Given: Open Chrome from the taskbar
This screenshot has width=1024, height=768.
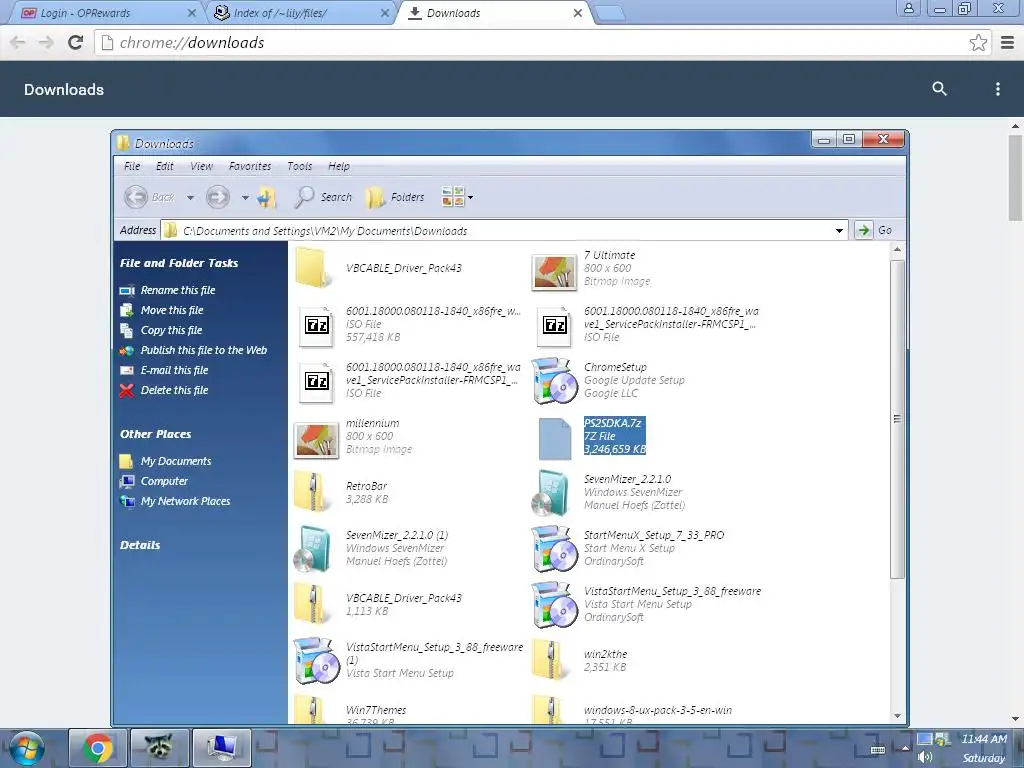Looking at the screenshot, I should tap(97, 748).
